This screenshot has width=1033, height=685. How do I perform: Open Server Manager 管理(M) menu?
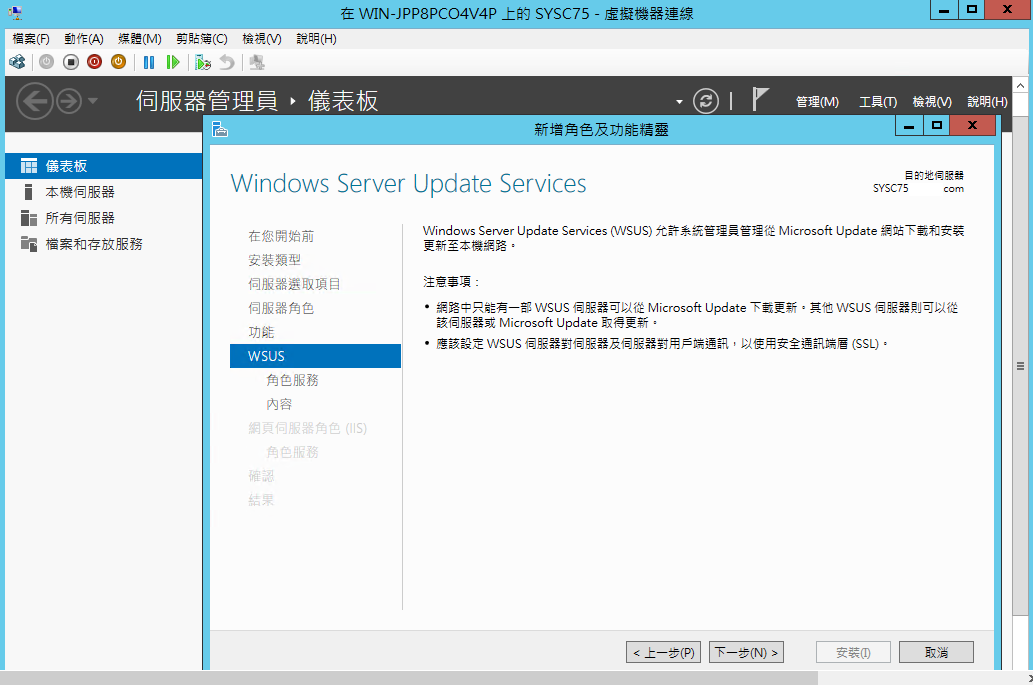817,101
